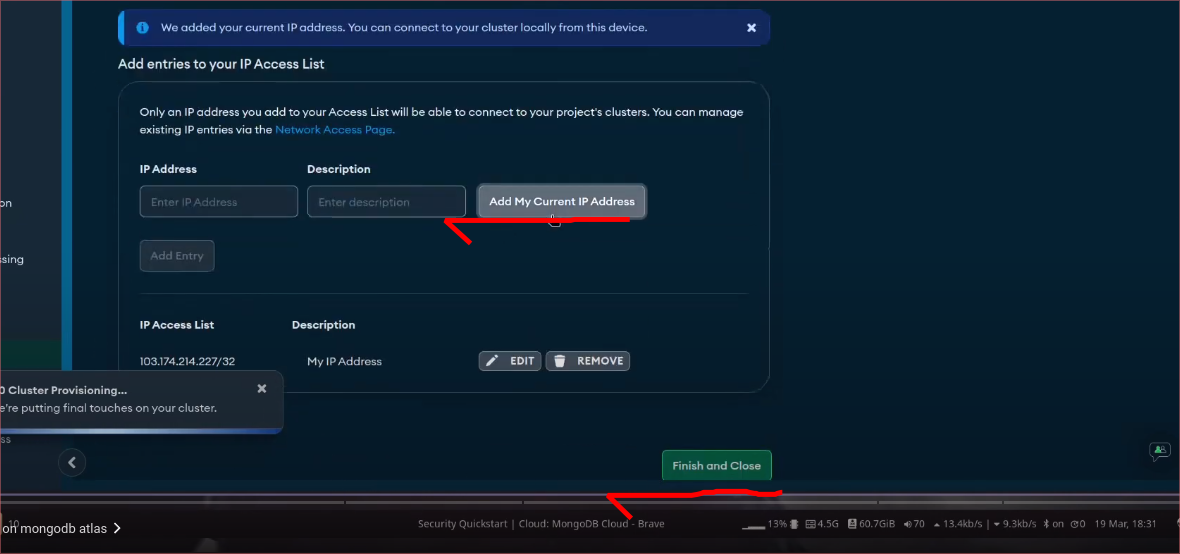This screenshot has height=554, width=1180.
Task: Click the updates counter showing 0
Action: click(x=1078, y=524)
